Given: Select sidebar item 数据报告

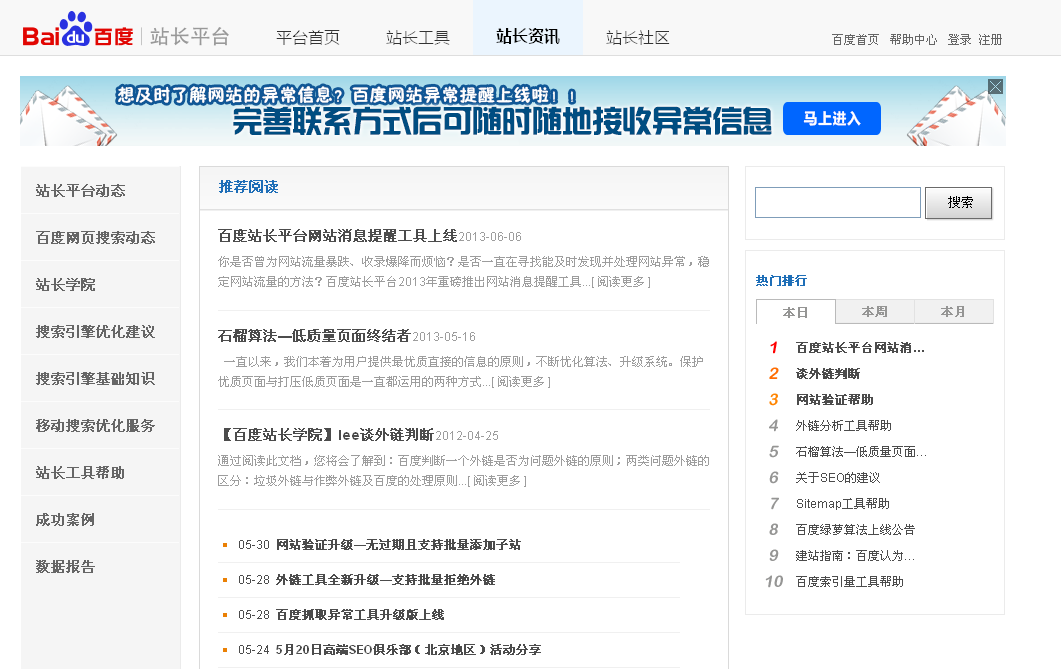Looking at the screenshot, I should coord(101,567).
